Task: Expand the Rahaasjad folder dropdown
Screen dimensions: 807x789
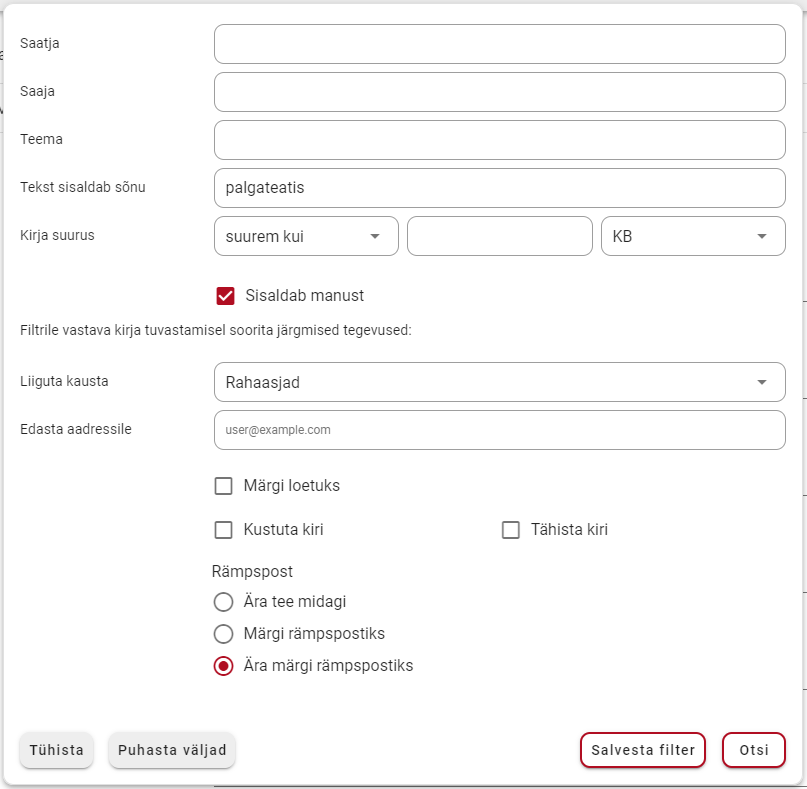Action: (x=499, y=382)
